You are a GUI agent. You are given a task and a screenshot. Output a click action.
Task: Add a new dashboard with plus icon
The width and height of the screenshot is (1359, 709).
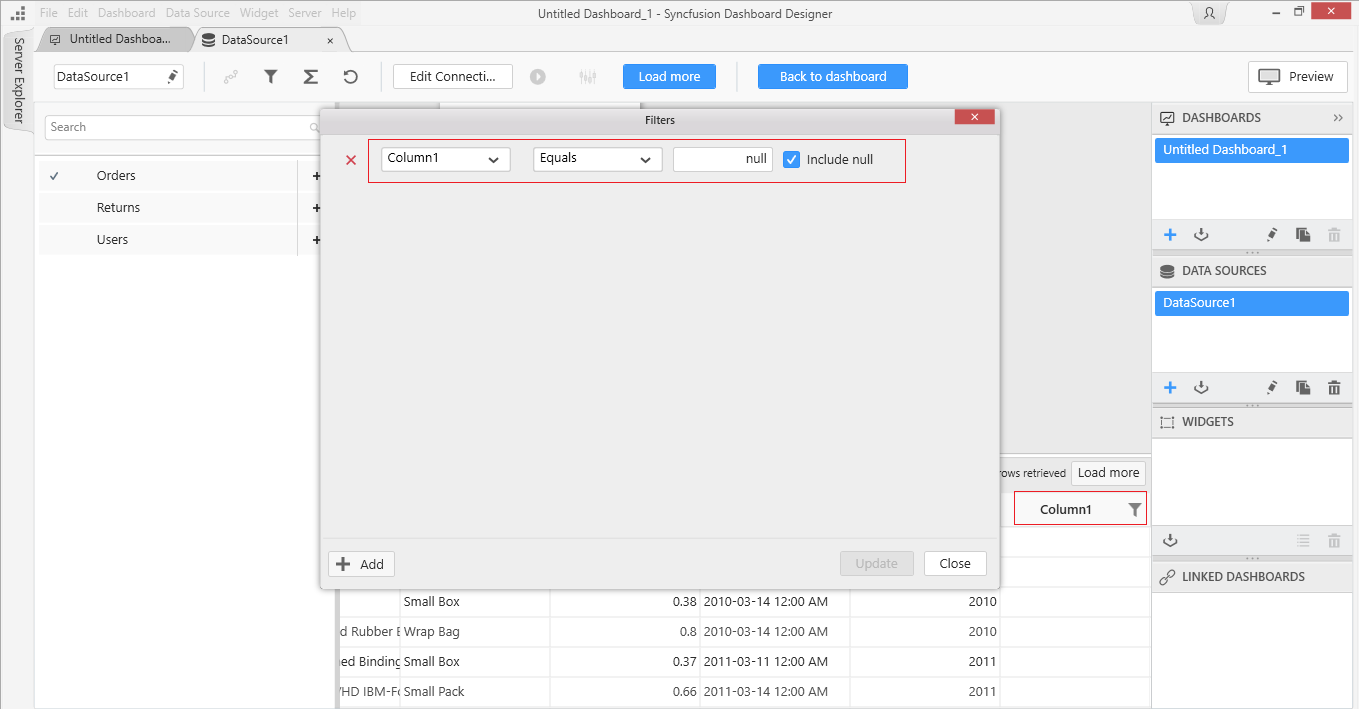[x=1170, y=235]
